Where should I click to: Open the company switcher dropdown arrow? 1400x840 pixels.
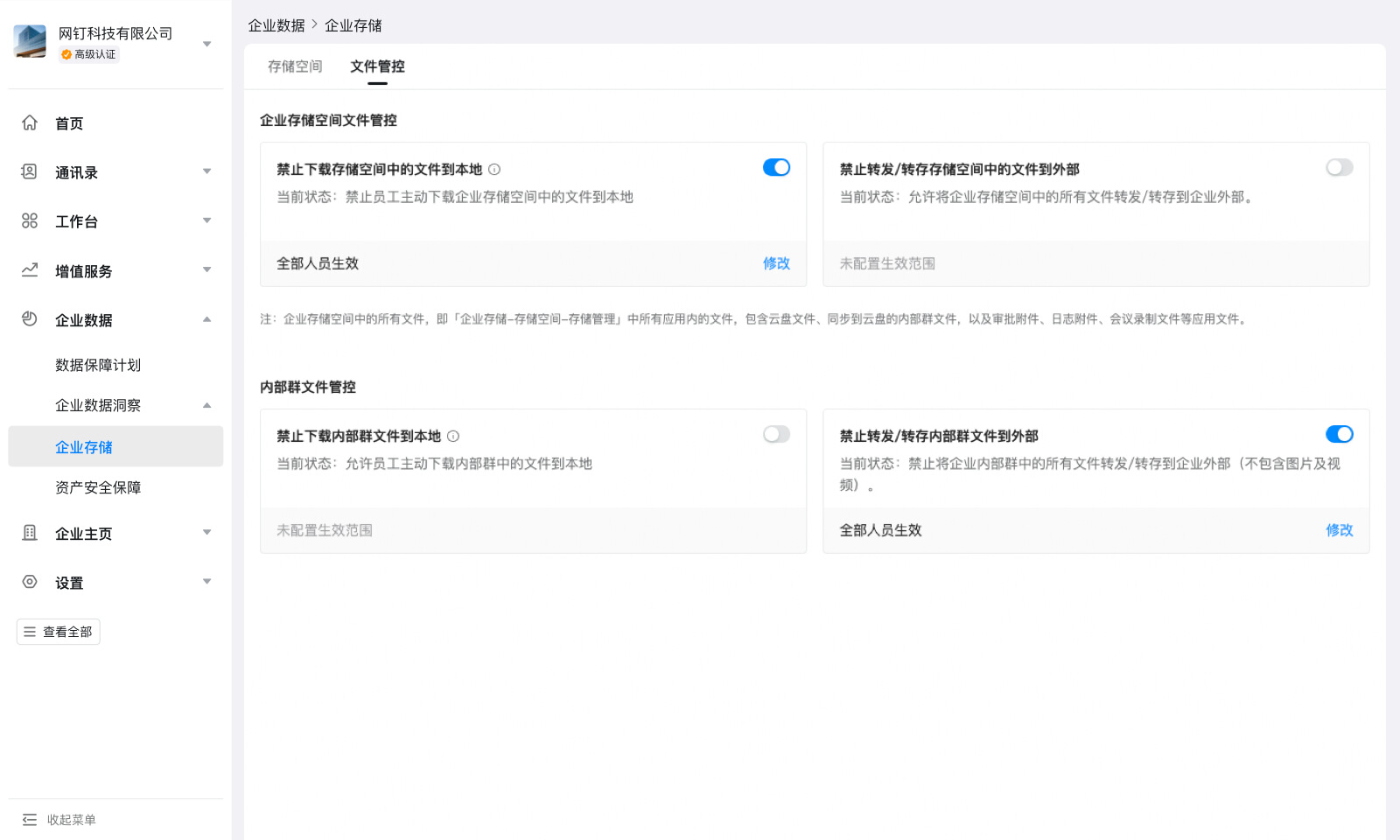click(207, 44)
